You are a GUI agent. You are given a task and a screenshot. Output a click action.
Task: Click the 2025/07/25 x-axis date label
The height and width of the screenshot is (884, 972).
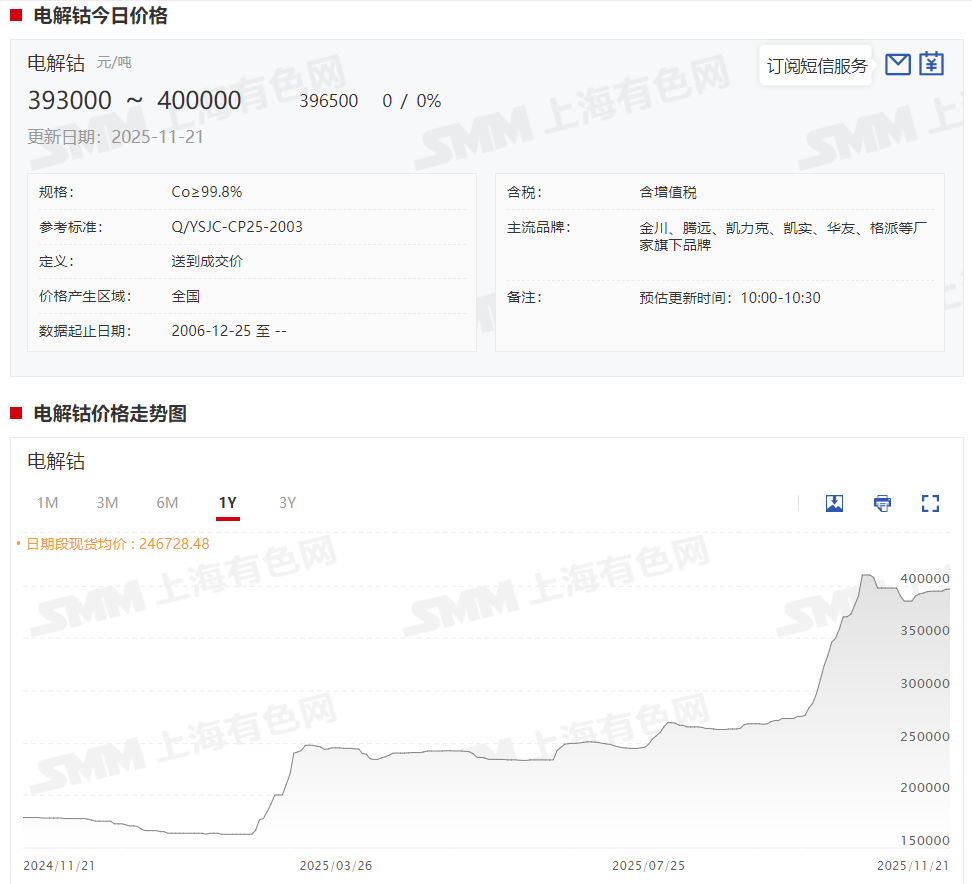tap(648, 865)
